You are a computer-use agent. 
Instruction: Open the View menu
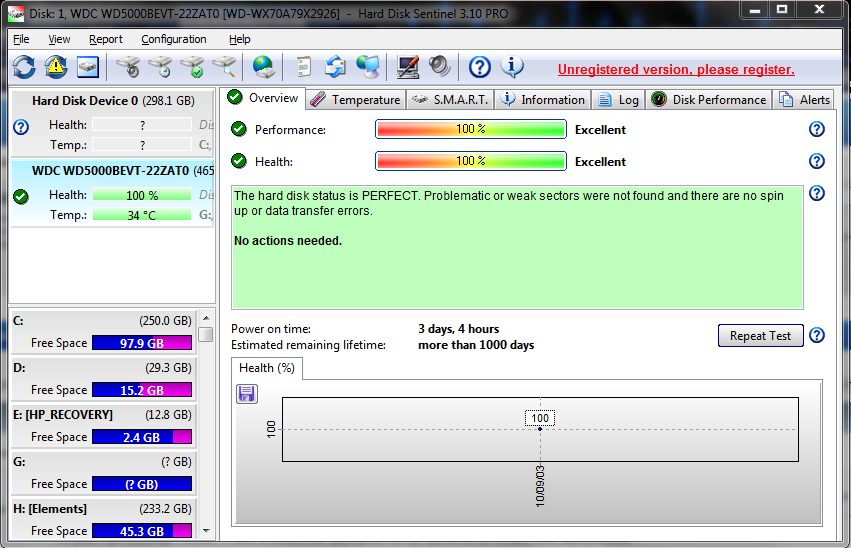click(x=59, y=39)
